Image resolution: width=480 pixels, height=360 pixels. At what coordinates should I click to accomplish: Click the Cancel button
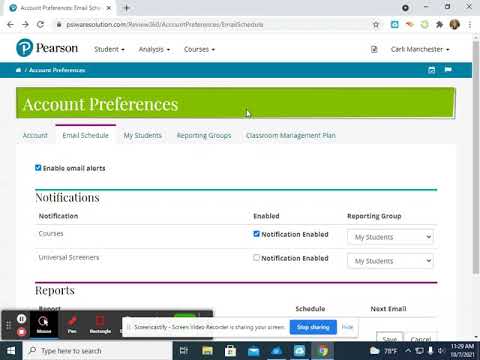[x=421, y=338]
